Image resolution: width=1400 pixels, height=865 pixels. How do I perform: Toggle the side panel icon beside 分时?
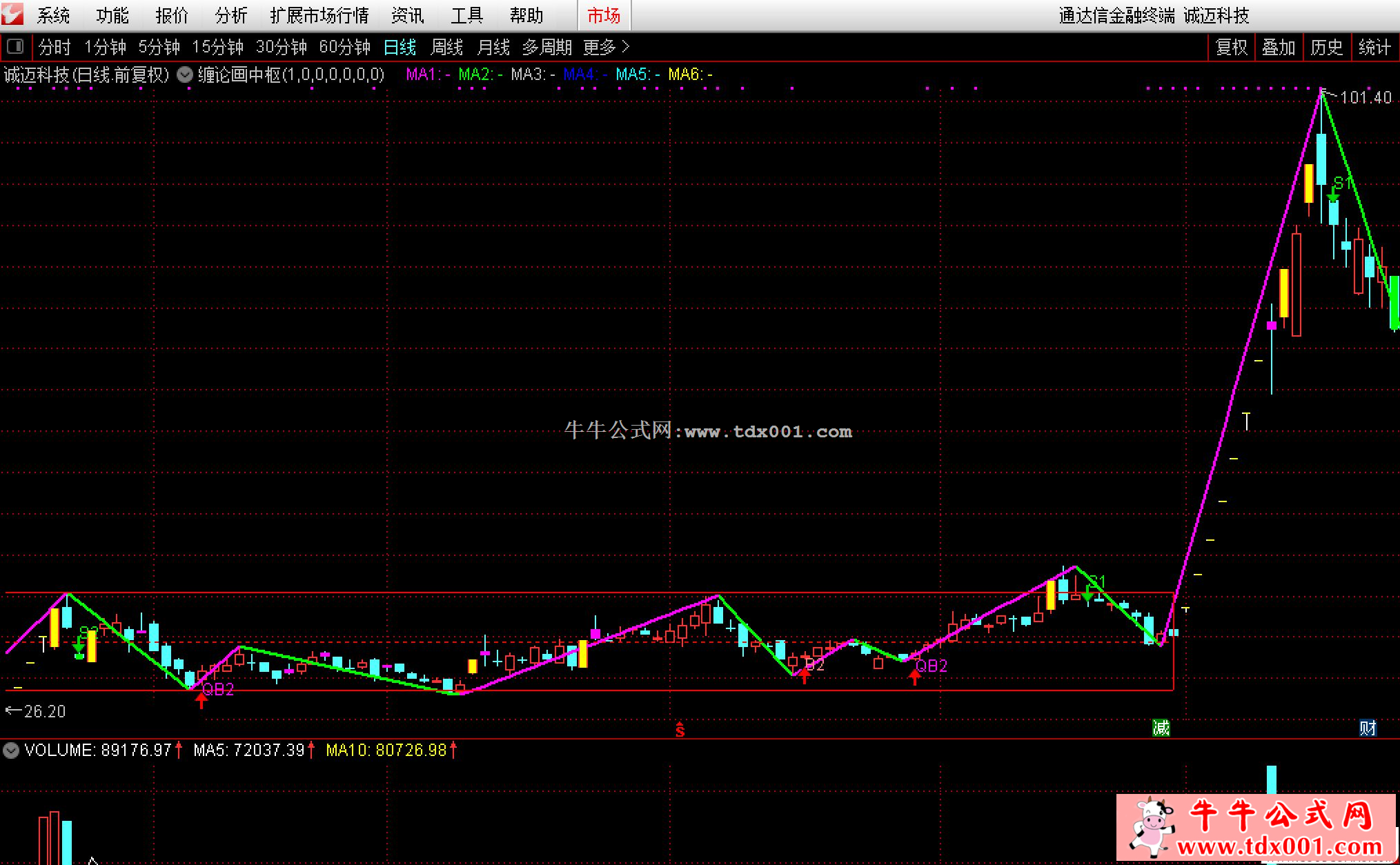14,47
